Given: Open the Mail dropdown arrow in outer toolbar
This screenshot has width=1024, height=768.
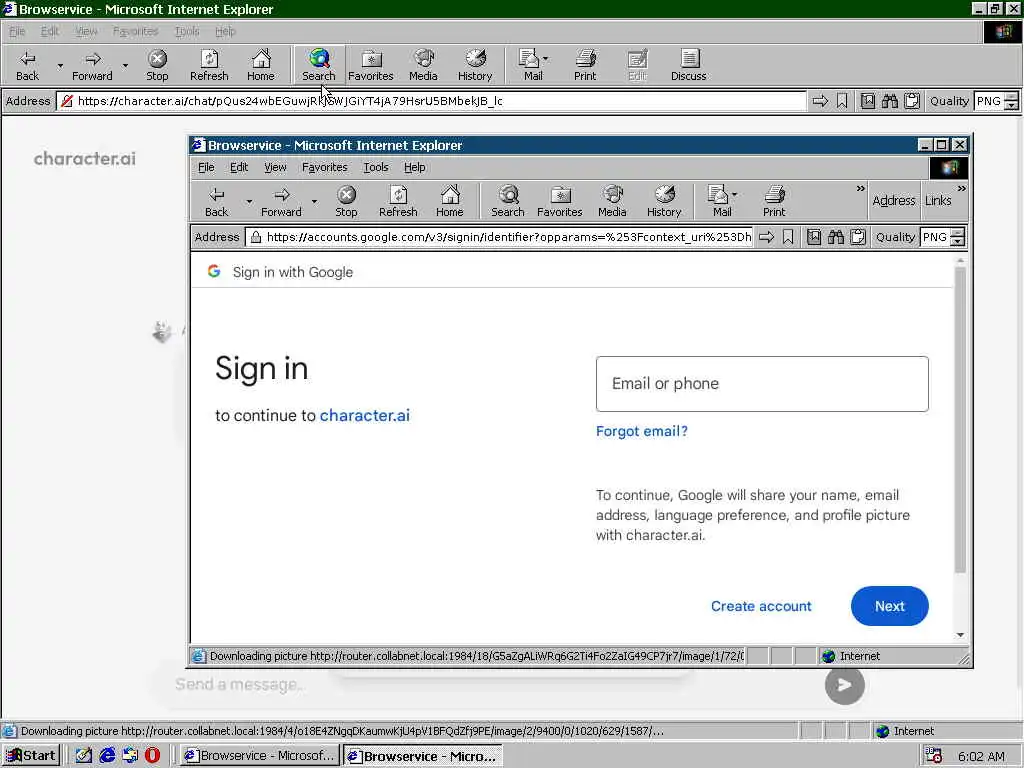Looking at the screenshot, I should 545,59.
